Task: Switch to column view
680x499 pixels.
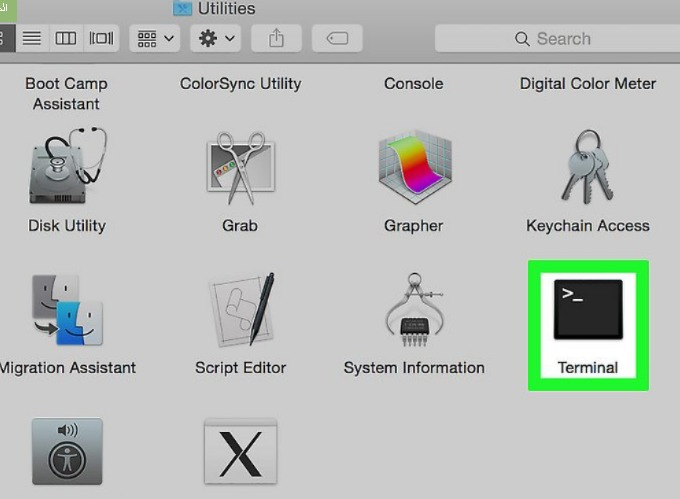Action: pyautogui.click(x=66, y=39)
